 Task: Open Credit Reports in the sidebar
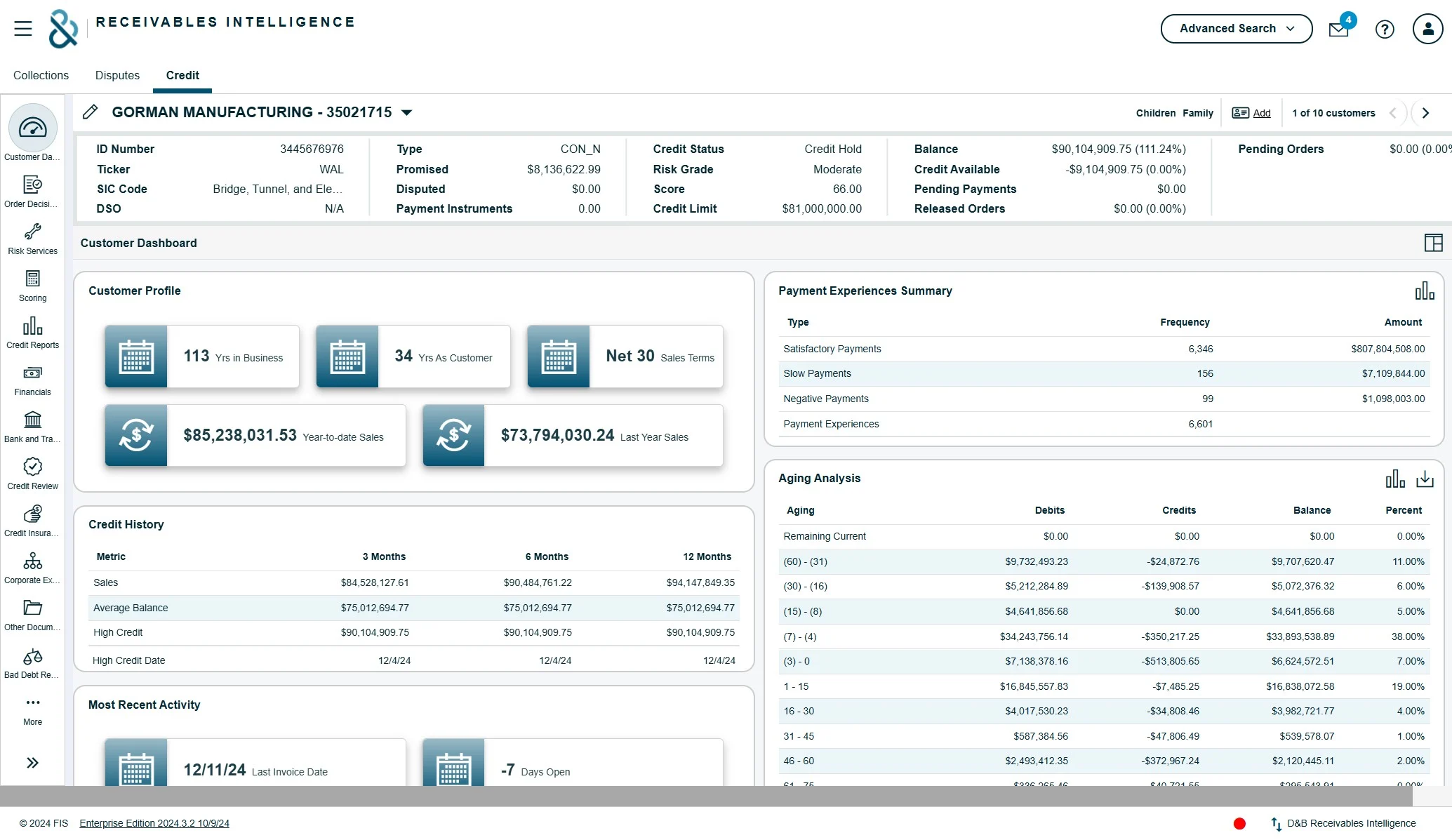[32, 333]
